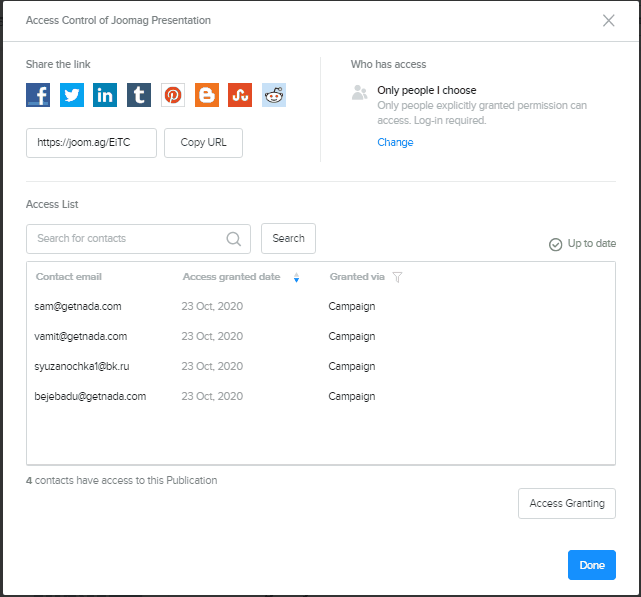Share the link on Twitter
This screenshot has height=597, width=641.
click(72, 95)
